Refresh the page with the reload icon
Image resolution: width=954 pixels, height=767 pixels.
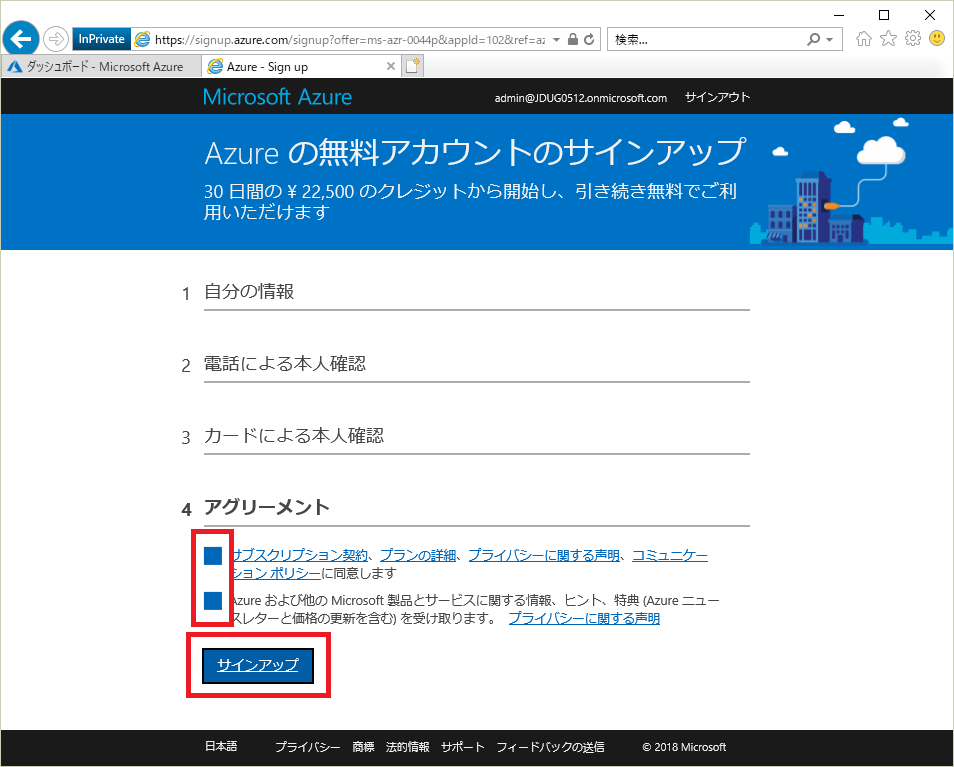[x=589, y=40]
